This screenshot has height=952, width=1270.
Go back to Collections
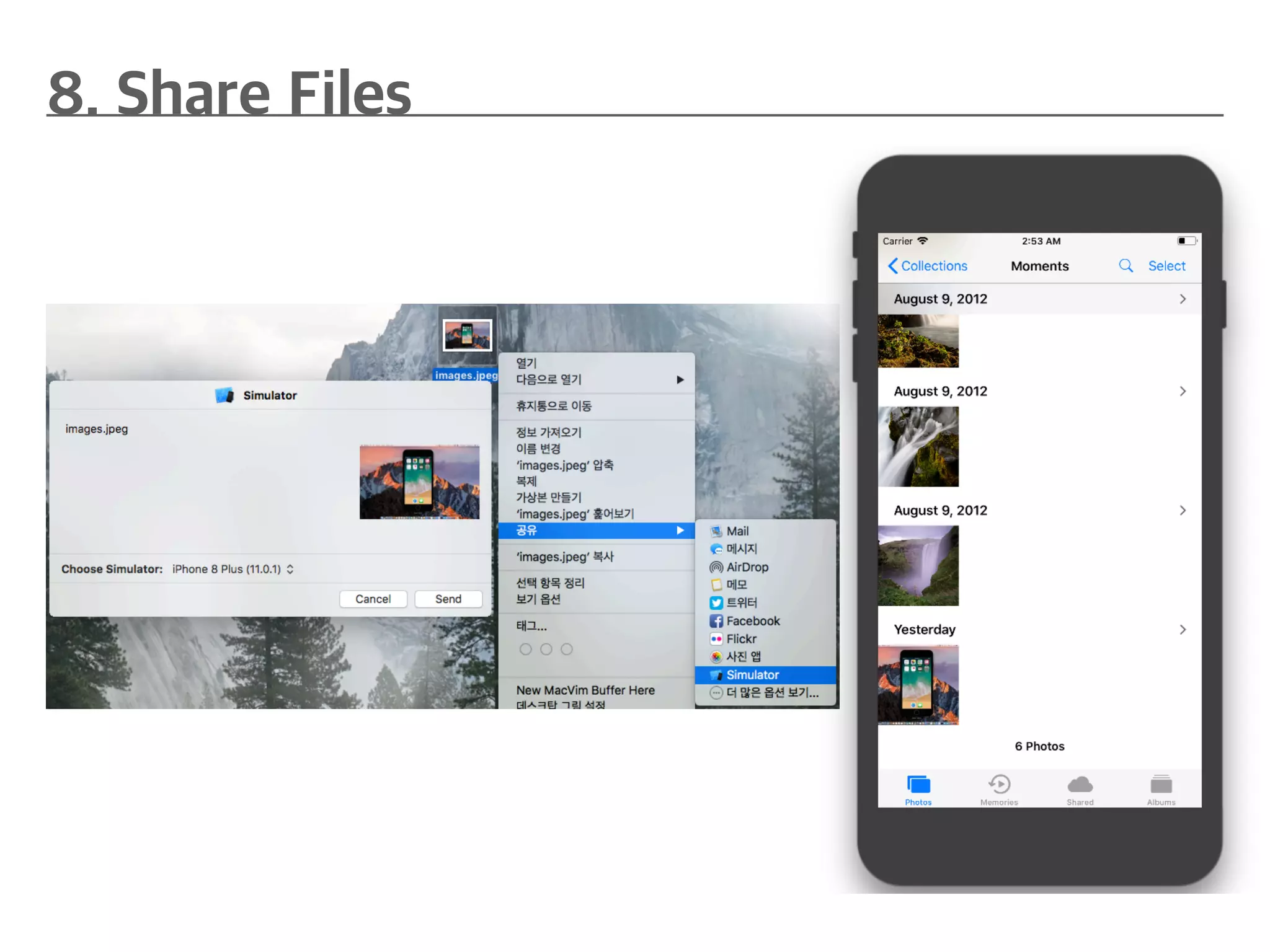tap(928, 266)
